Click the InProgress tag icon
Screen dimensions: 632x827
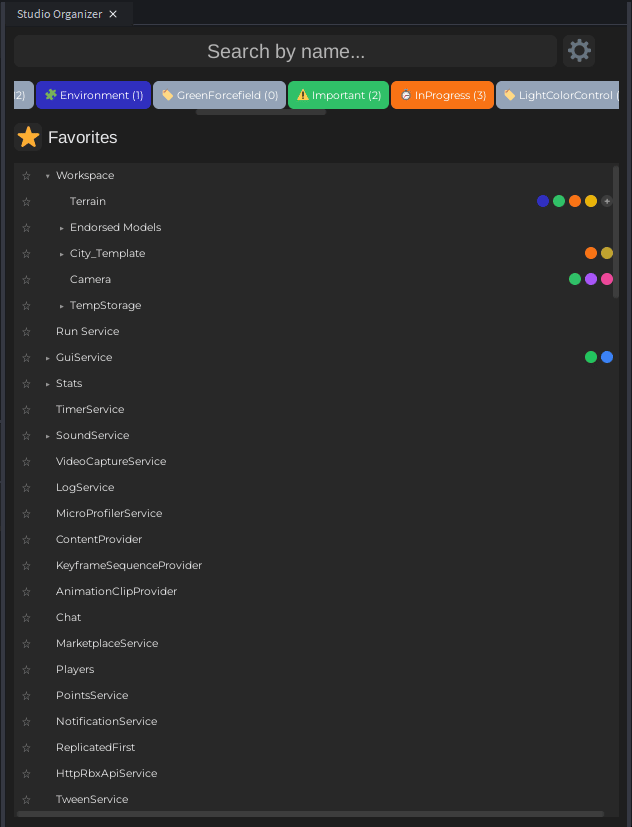[x=406, y=95]
